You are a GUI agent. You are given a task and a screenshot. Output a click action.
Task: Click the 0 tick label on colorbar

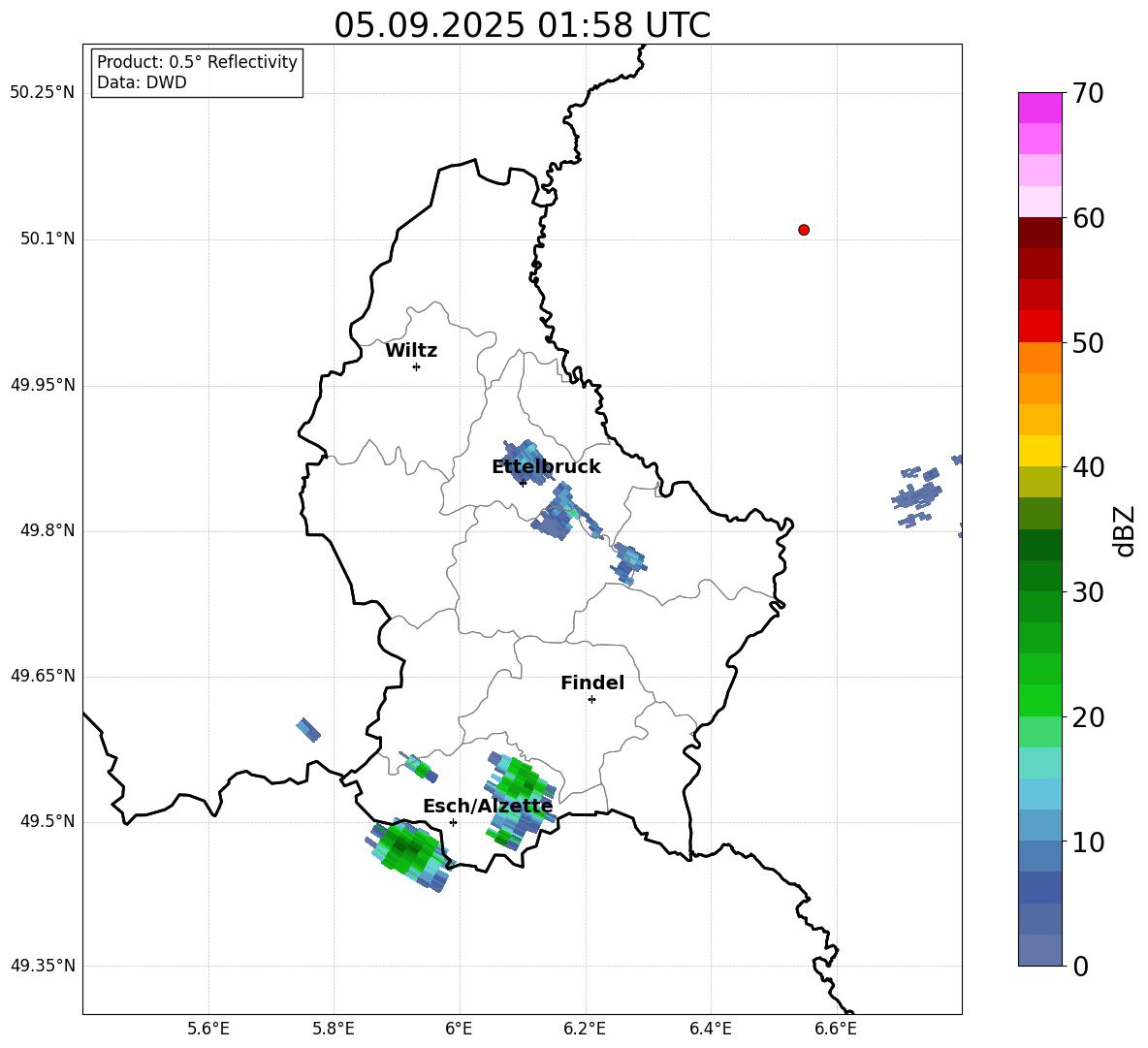(1080, 967)
